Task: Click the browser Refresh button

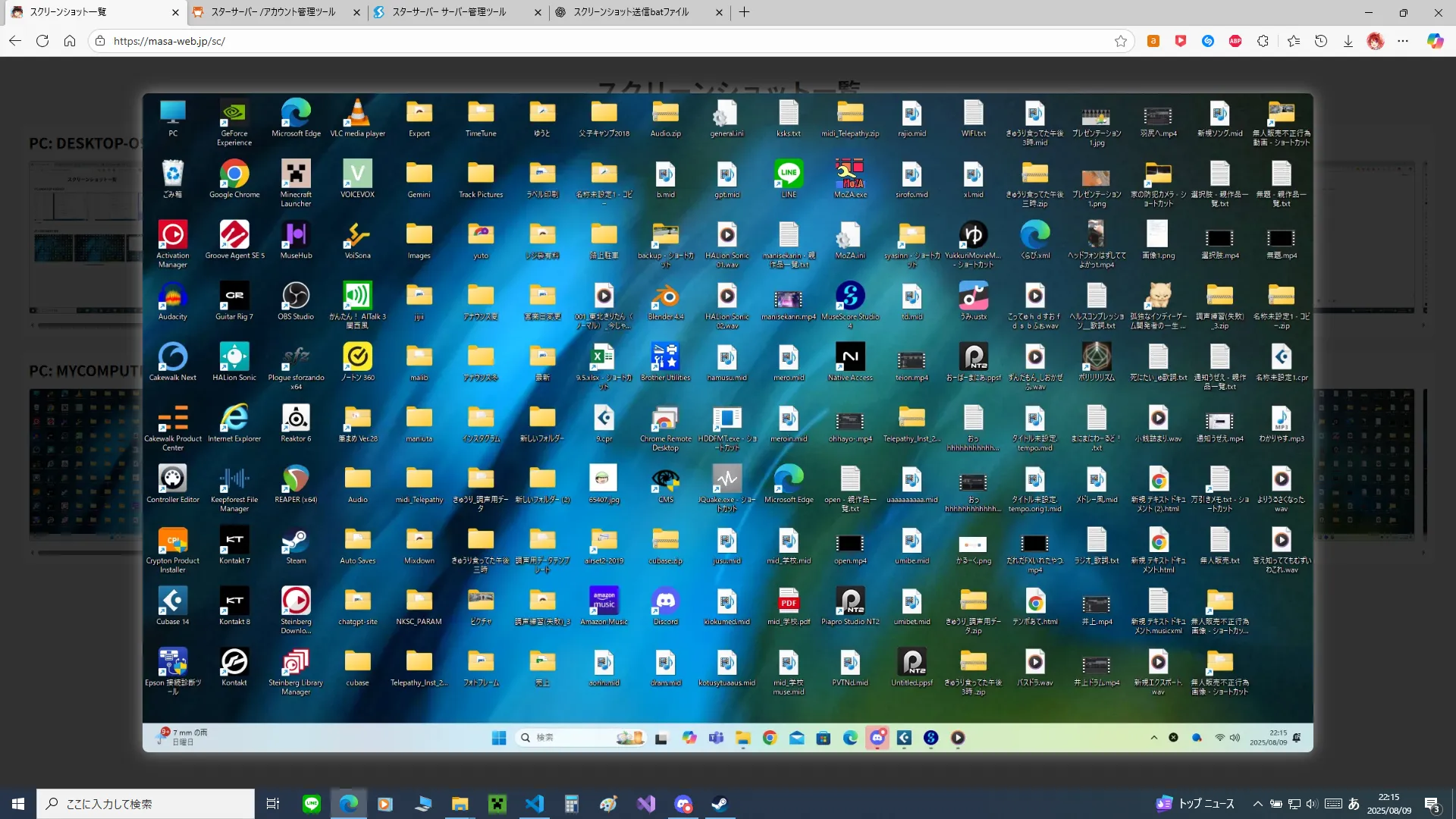Action: click(x=42, y=41)
